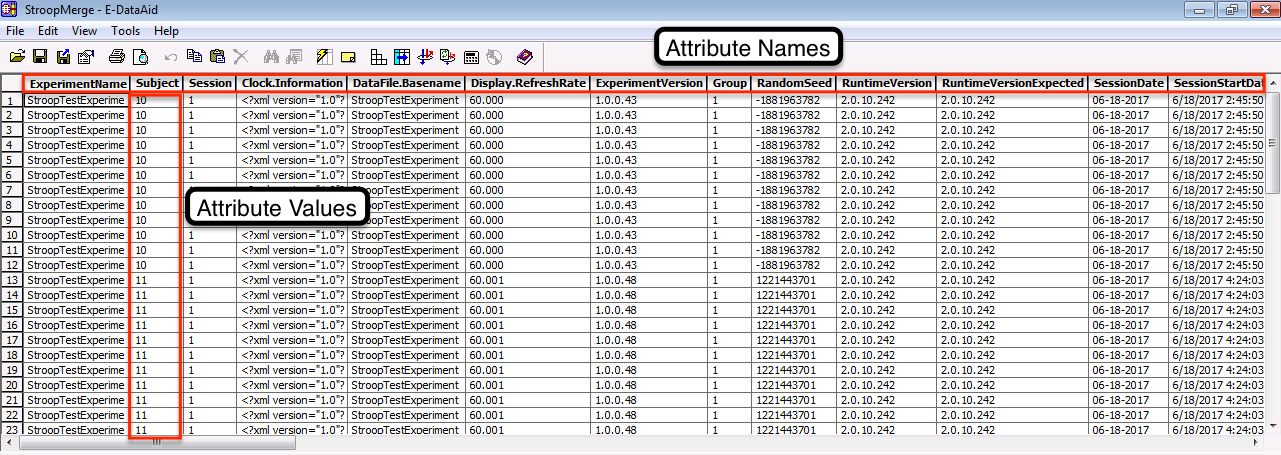This screenshot has width=1281, height=455.
Task: Click the horizontal scrollbar thumb
Action: (157, 444)
